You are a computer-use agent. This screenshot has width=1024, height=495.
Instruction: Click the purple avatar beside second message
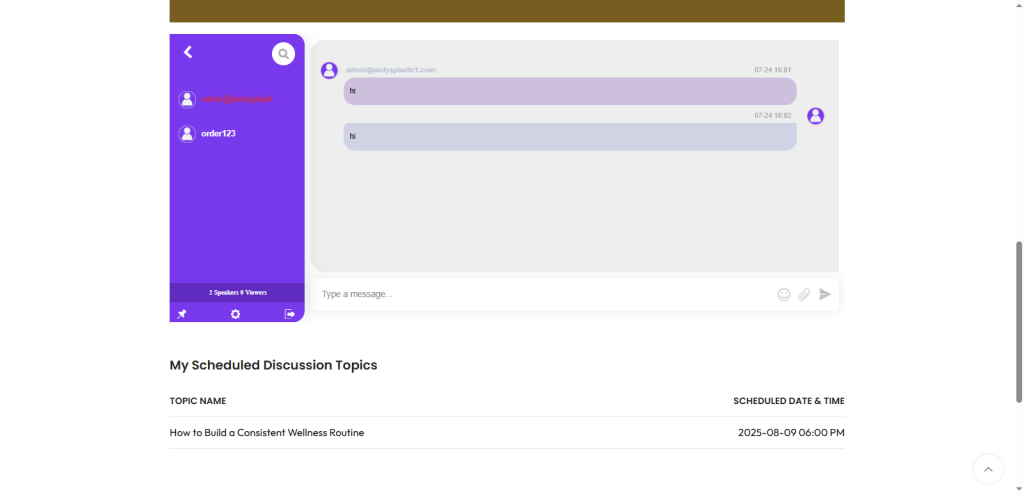815,116
